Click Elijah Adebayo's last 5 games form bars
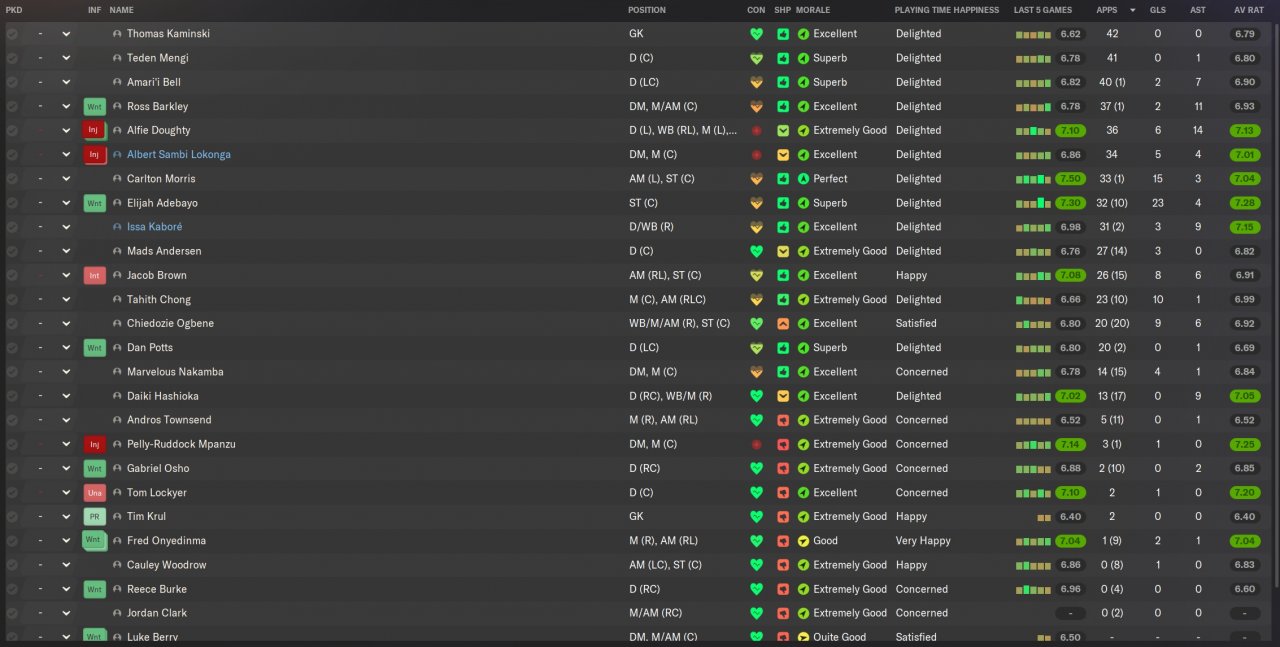 click(1033, 203)
